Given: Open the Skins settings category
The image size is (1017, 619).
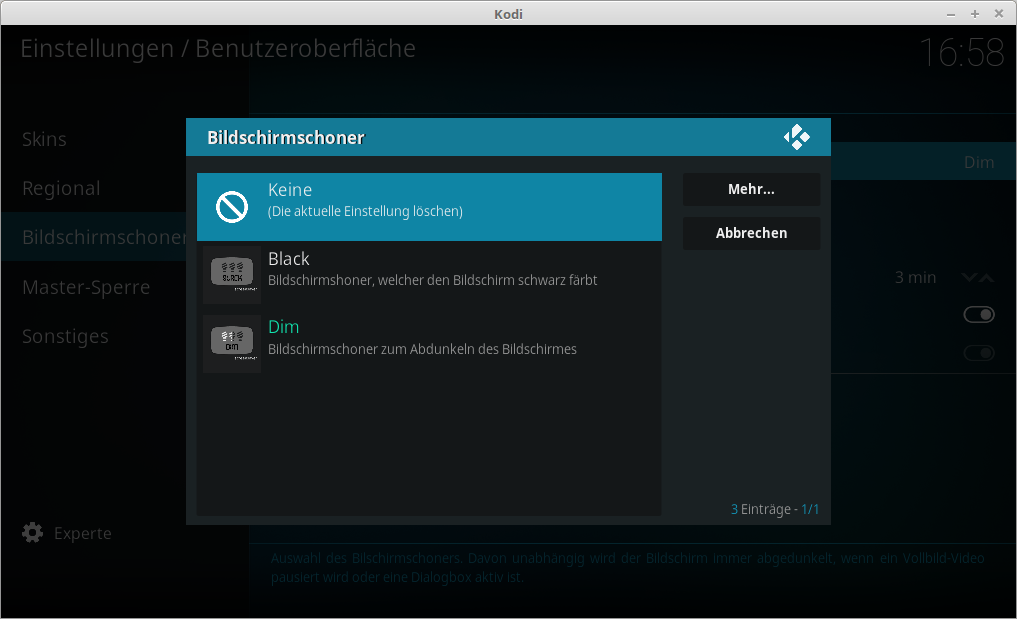Looking at the screenshot, I should click(45, 139).
